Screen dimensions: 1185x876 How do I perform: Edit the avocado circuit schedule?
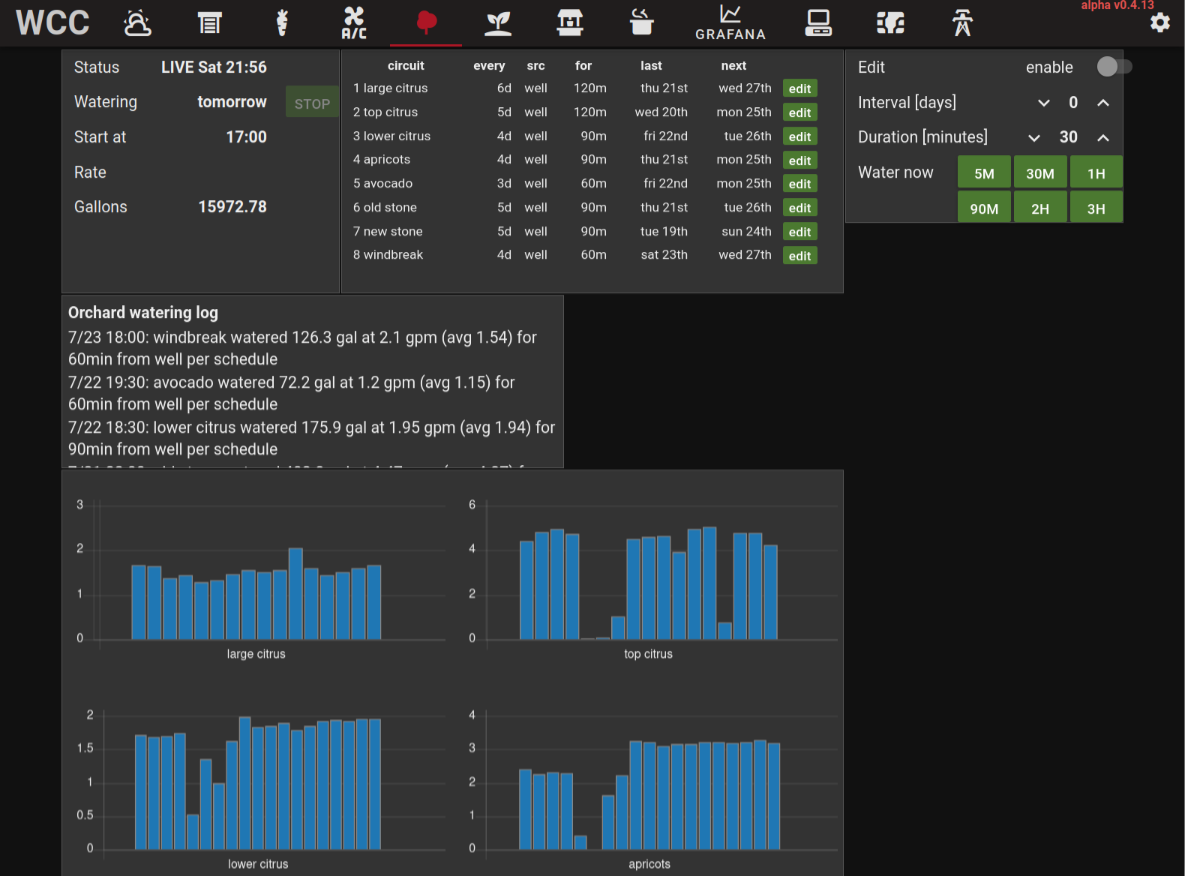coord(799,184)
